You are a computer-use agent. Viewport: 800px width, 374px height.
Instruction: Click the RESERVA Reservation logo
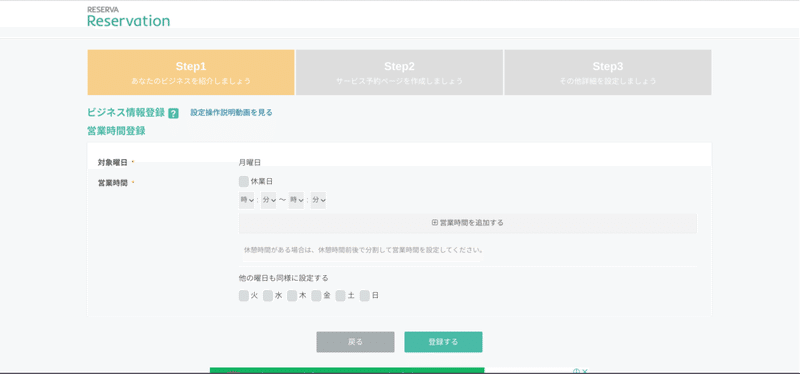click(x=129, y=17)
